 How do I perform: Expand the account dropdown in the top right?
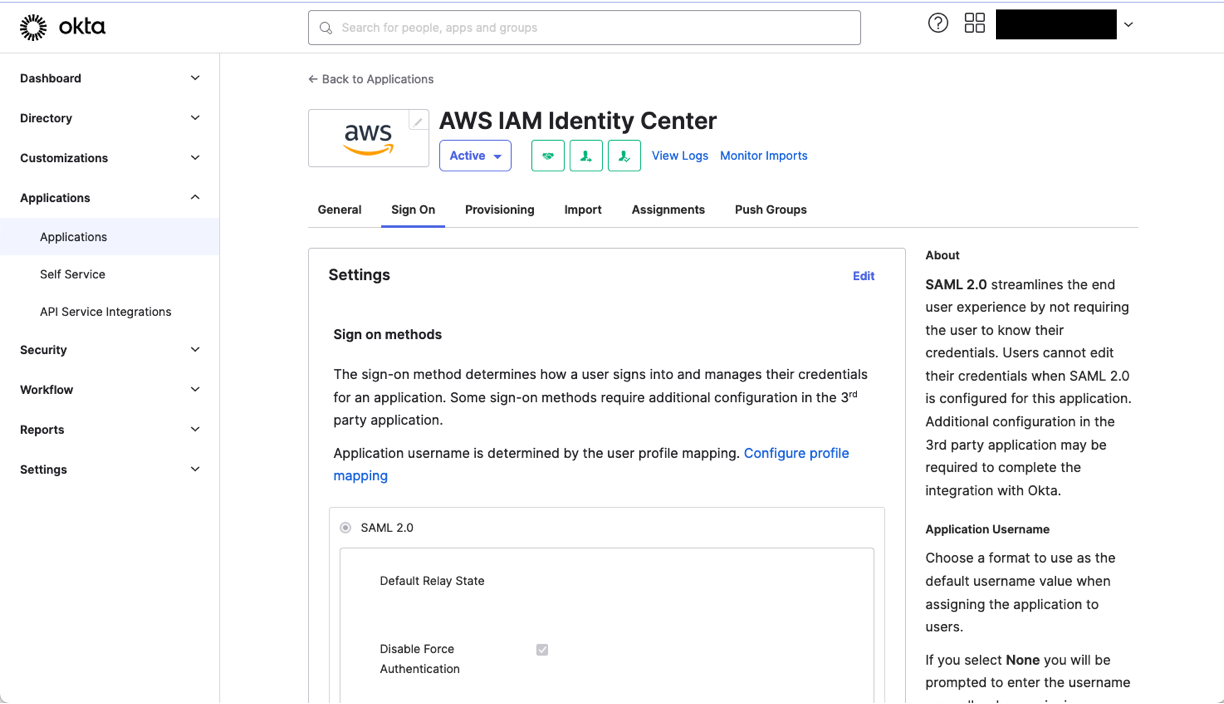(x=1128, y=24)
